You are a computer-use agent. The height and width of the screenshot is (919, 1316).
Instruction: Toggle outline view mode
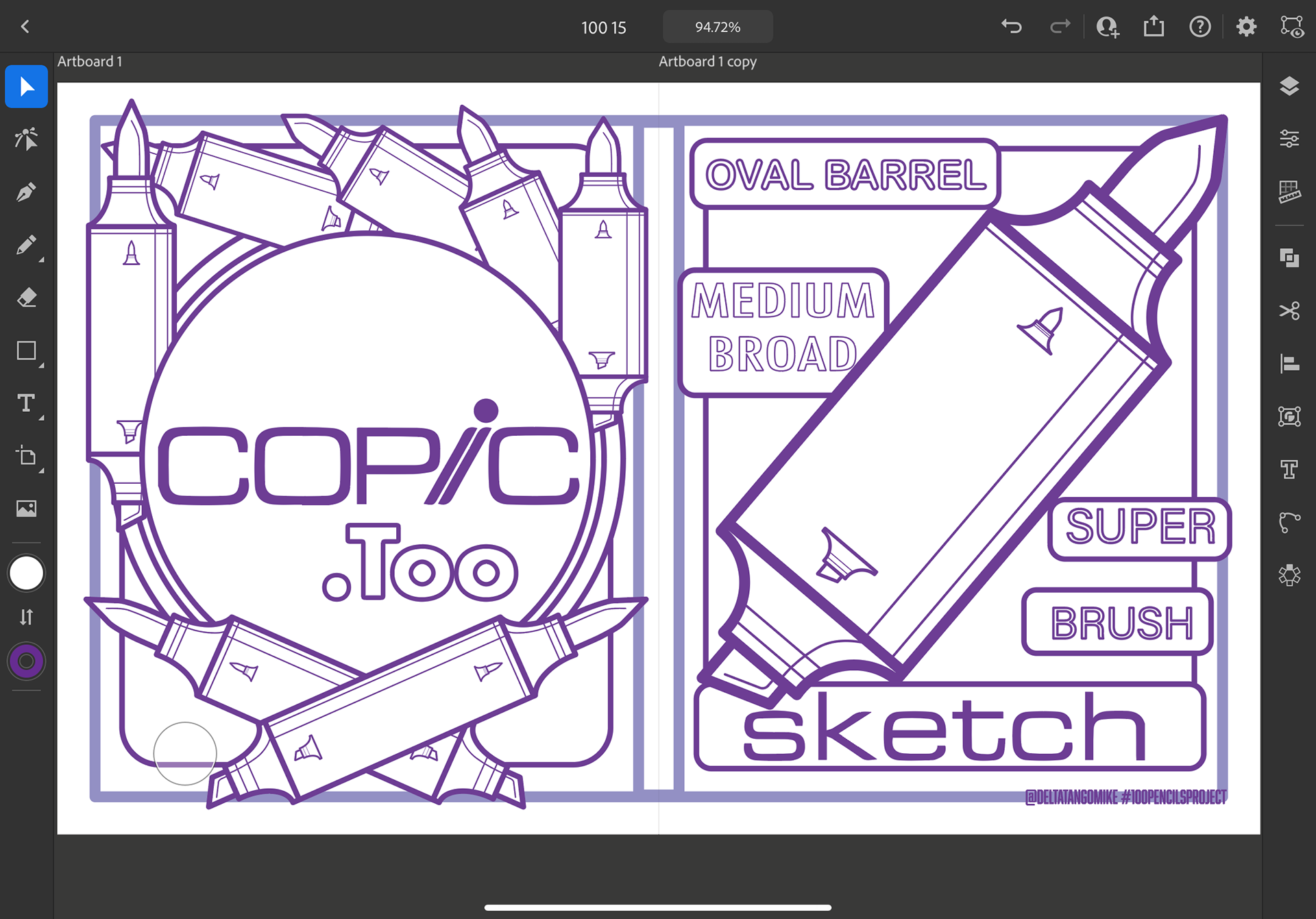point(1292,27)
